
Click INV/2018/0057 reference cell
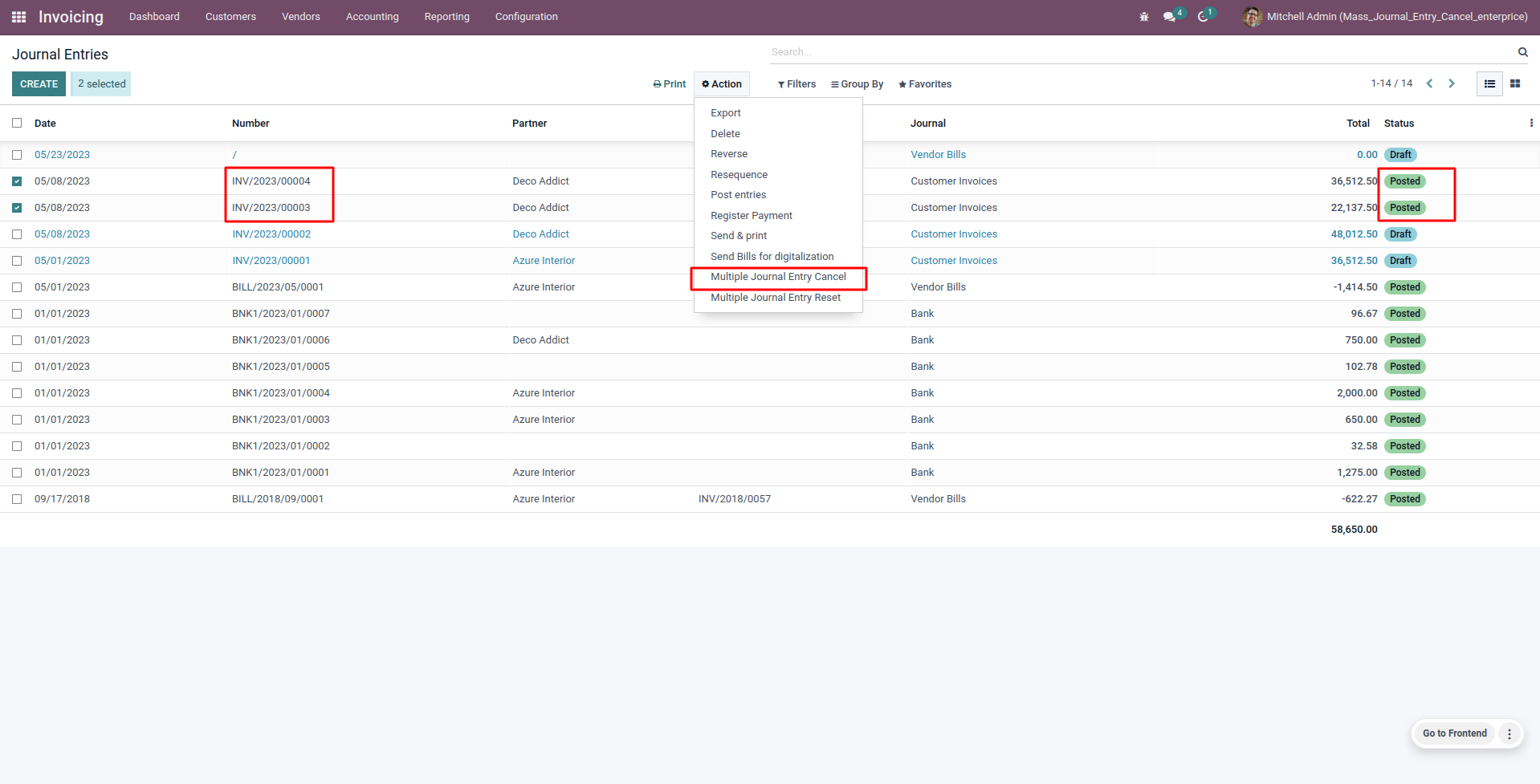tap(735, 499)
